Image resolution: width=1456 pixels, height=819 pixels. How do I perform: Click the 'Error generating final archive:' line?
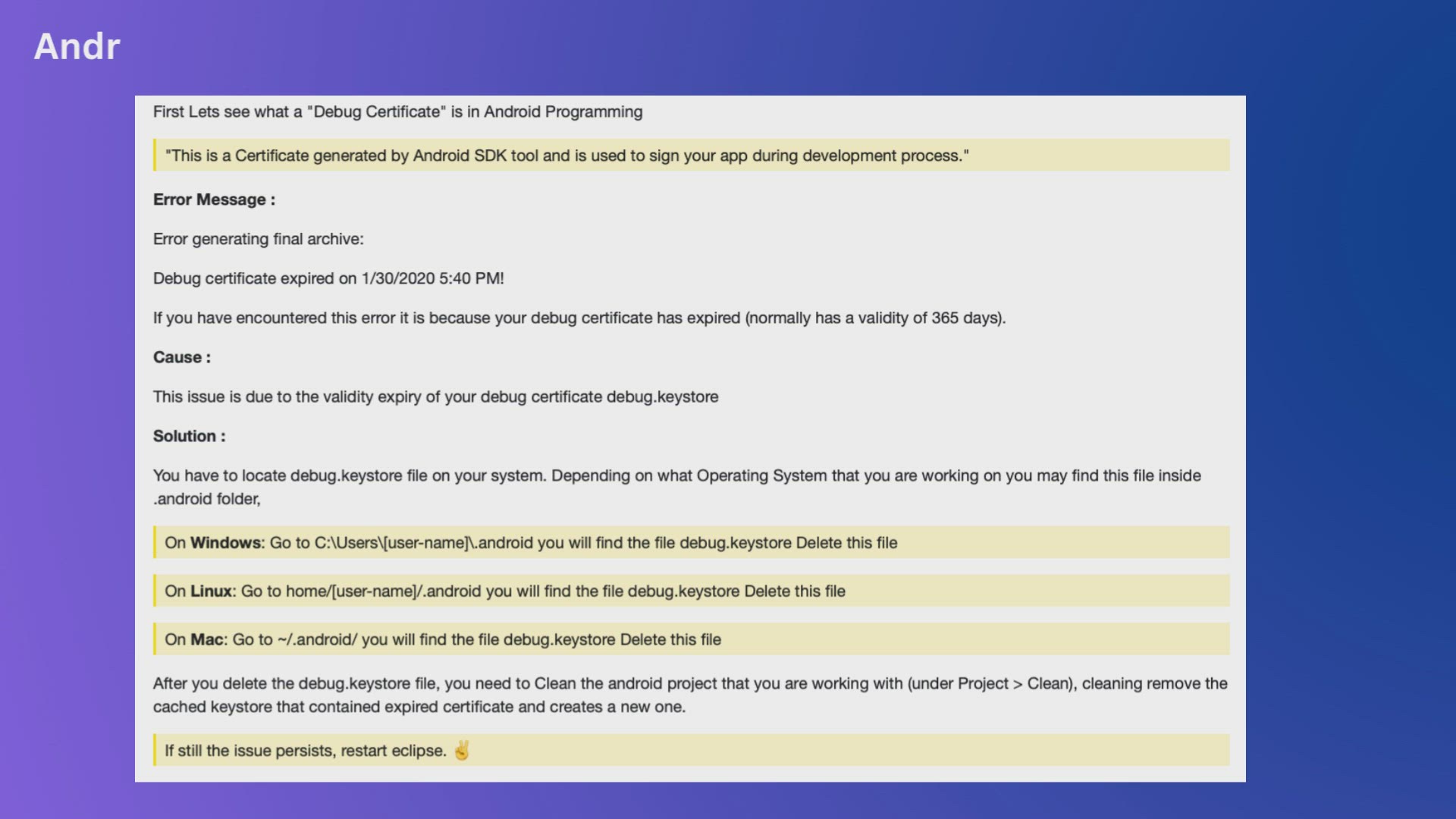pyautogui.click(x=258, y=239)
